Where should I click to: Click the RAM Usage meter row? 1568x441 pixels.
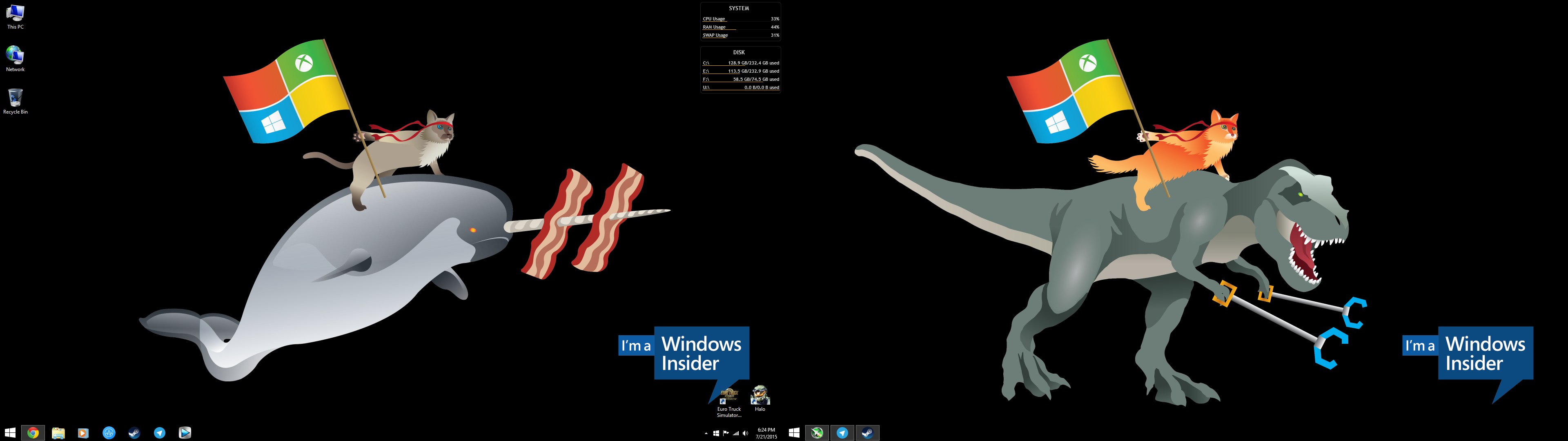tap(741, 27)
